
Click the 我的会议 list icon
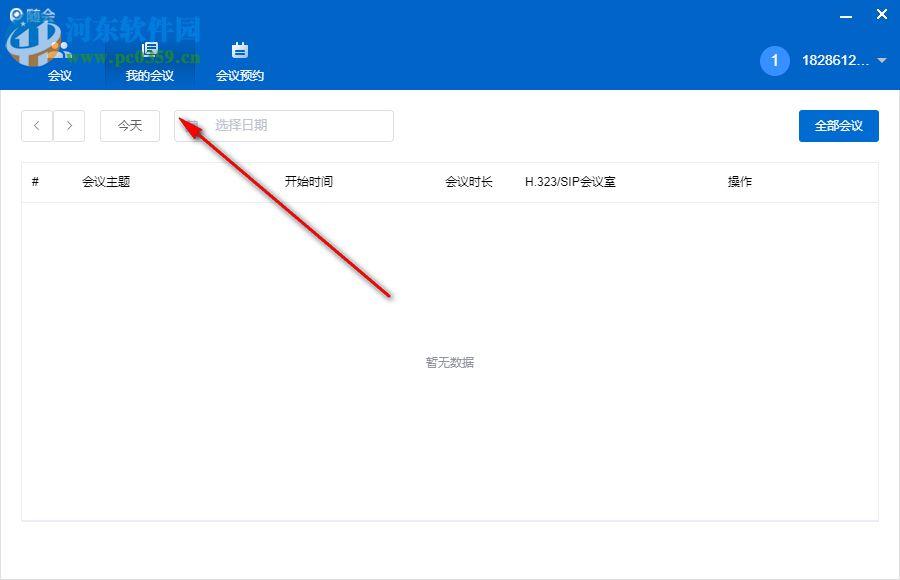pos(150,49)
